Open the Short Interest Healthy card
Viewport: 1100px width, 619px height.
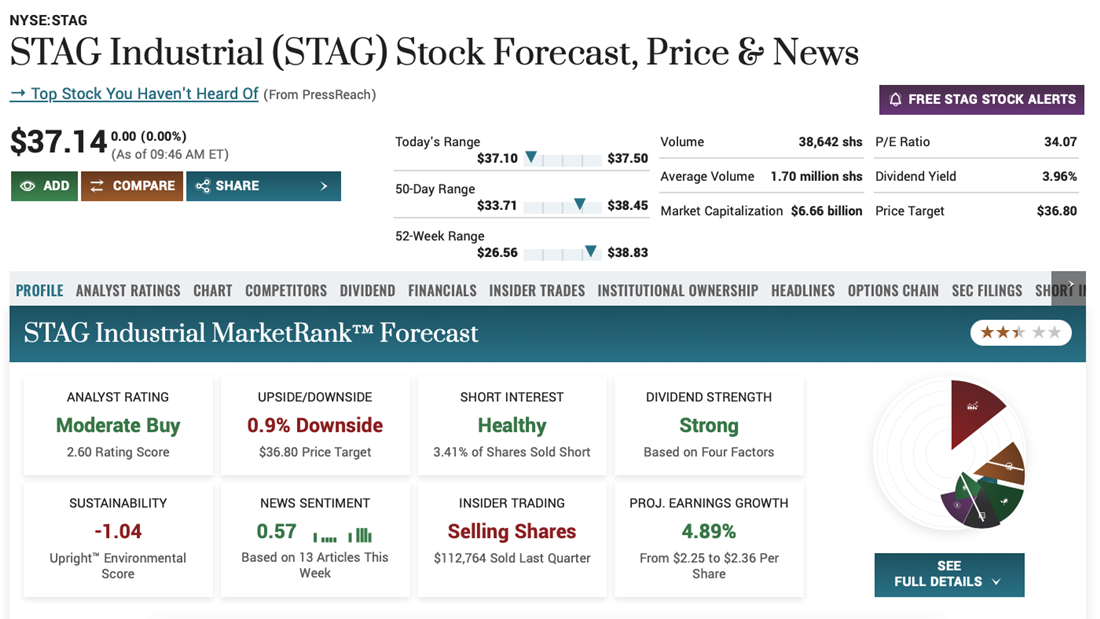(x=512, y=425)
